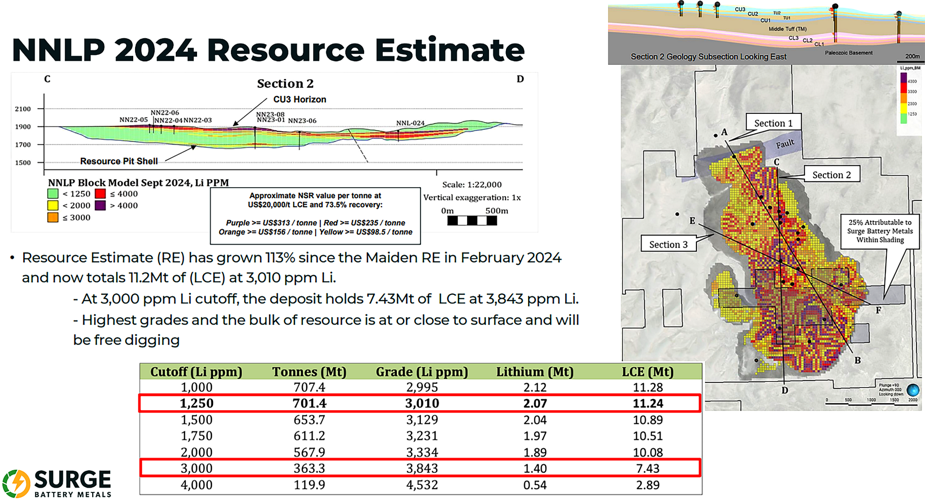Select the purple > 4000 legend swatch
Viewport: 925px width, 500px height.
click(x=100, y=206)
